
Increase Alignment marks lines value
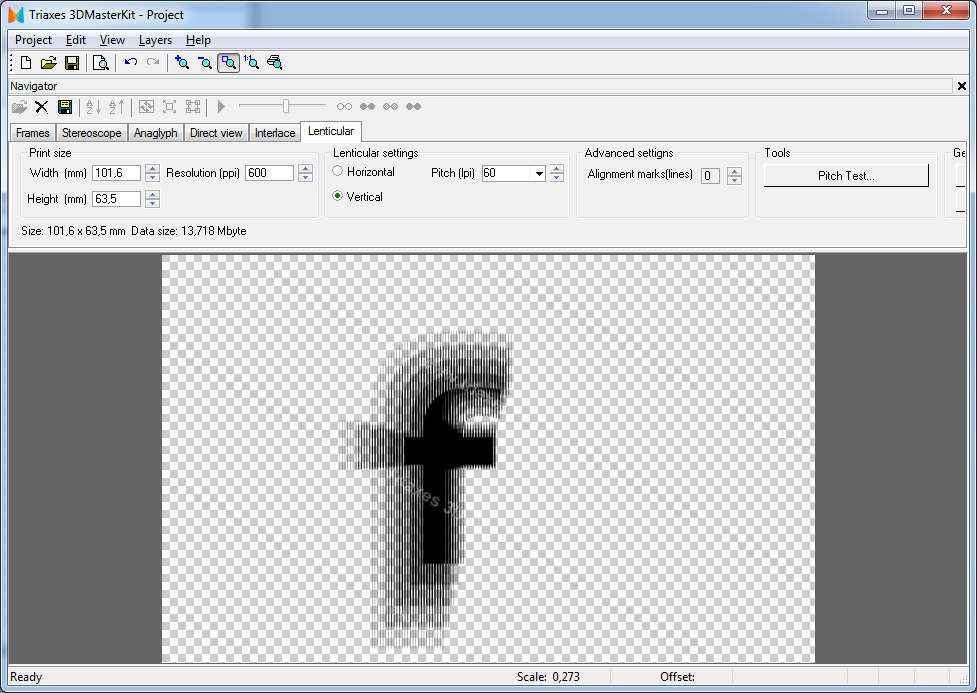click(x=735, y=172)
